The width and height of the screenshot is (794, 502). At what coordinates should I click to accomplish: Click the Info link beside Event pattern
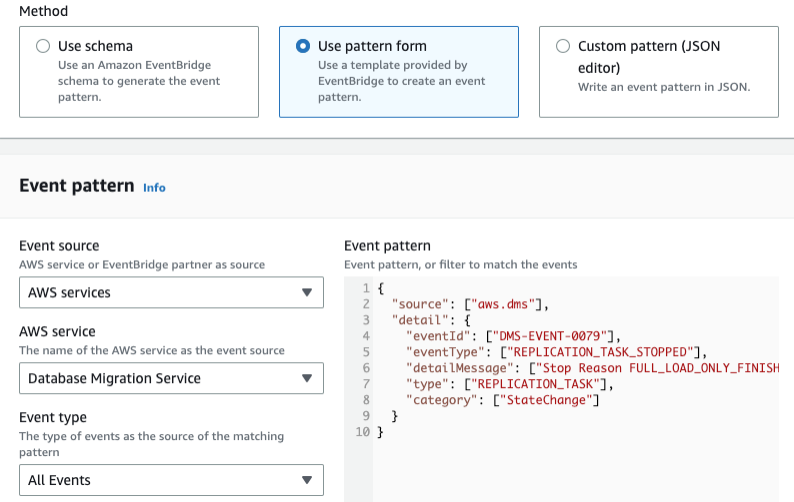coord(154,187)
